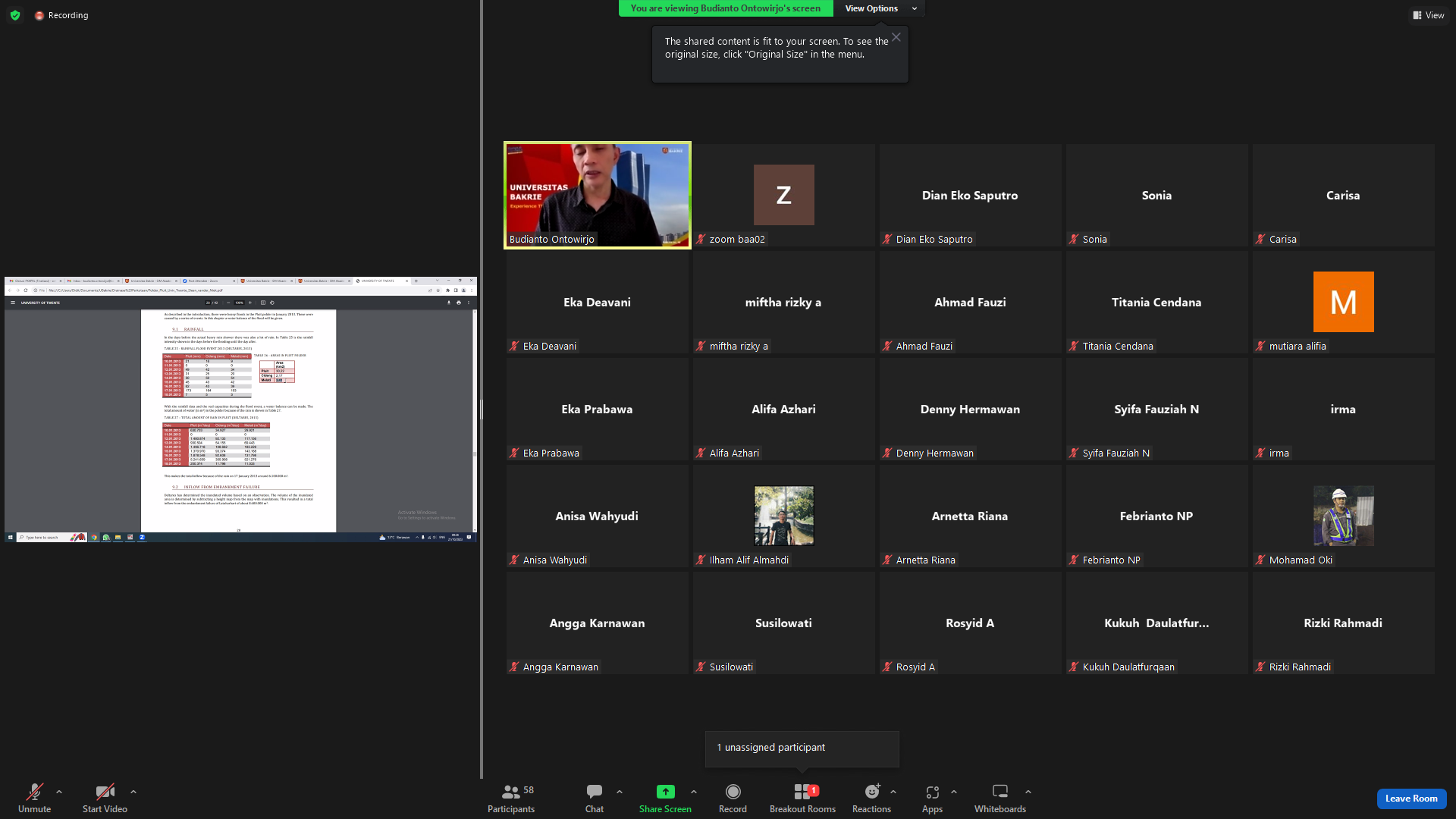The height and width of the screenshot is (819, 1456).
Task: Click muted mic icon for Dian Eko Saputro
Action: click(x=887, y=239)
